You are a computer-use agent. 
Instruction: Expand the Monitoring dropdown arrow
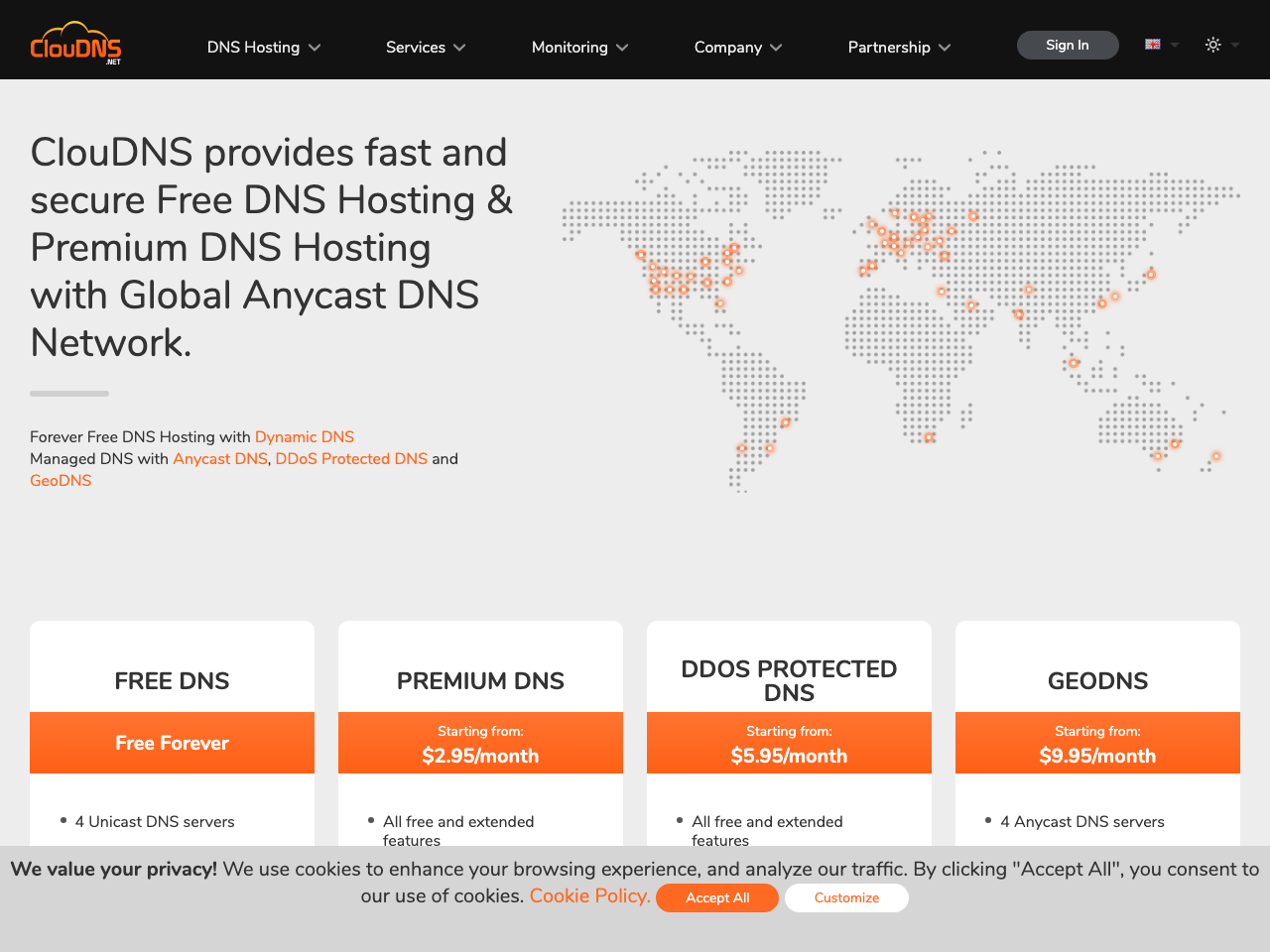point(622,48)
